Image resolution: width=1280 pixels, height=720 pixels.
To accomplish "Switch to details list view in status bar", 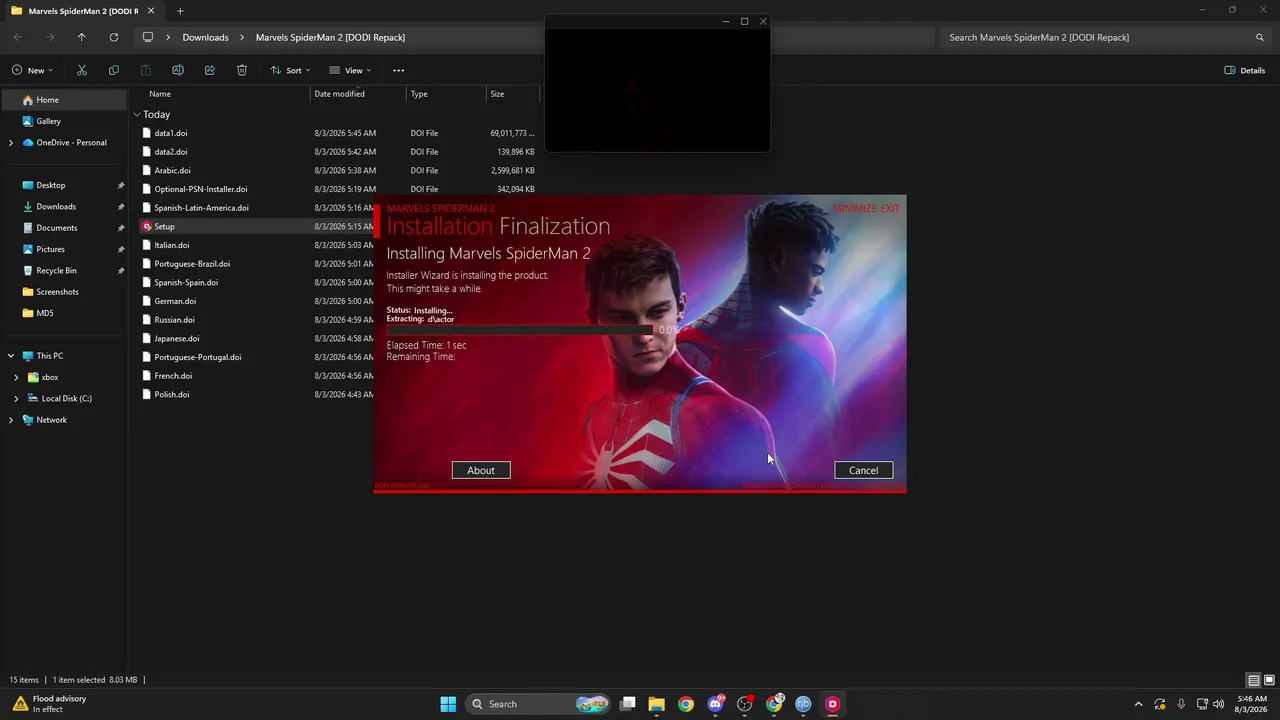I will 1253,680.
